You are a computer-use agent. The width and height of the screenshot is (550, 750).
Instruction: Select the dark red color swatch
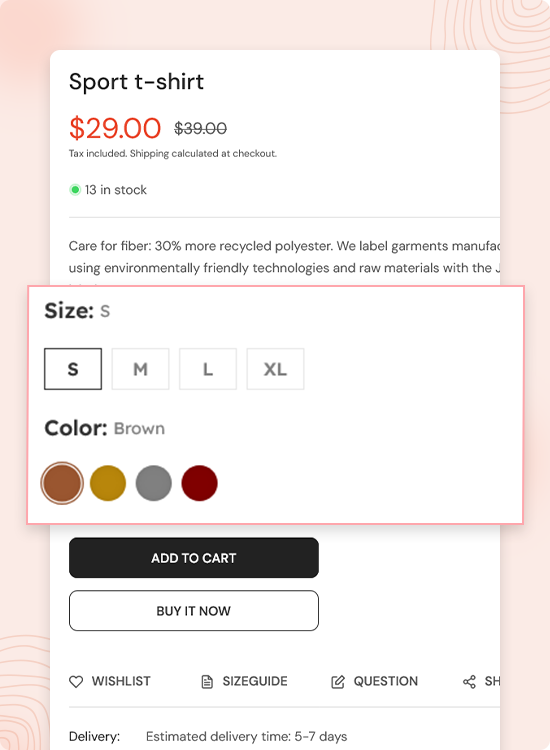[199, 483]
